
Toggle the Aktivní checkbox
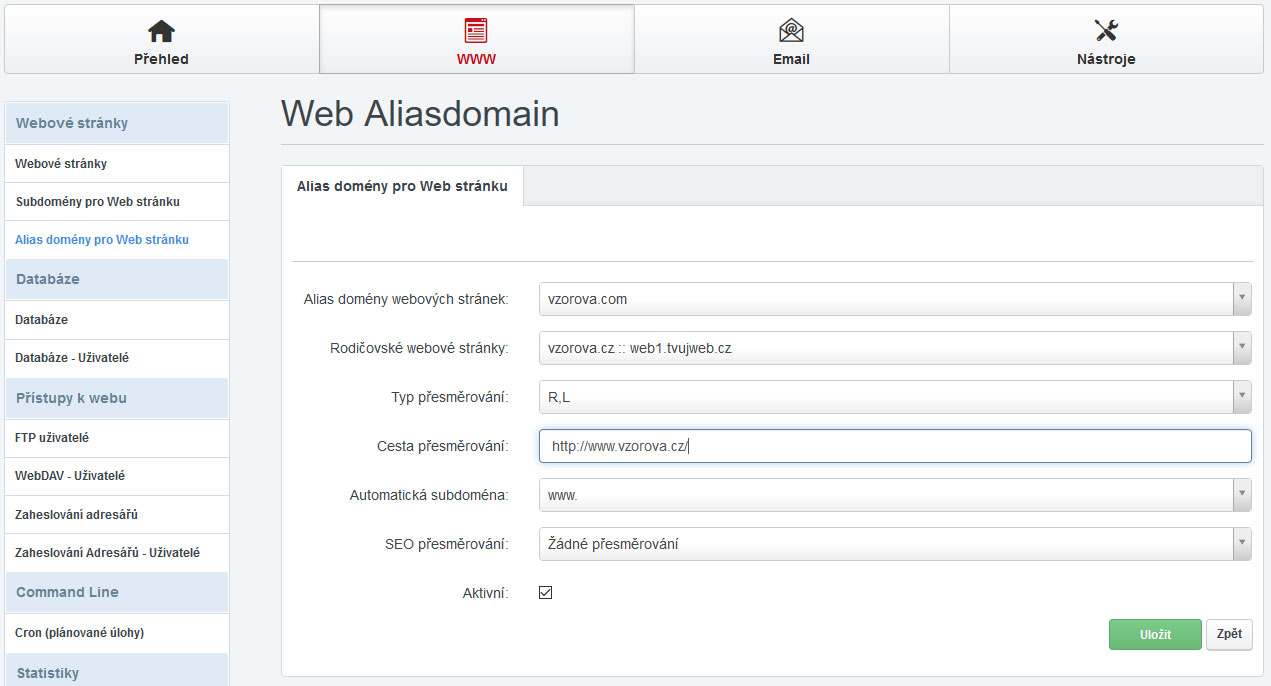click(545, 593)
